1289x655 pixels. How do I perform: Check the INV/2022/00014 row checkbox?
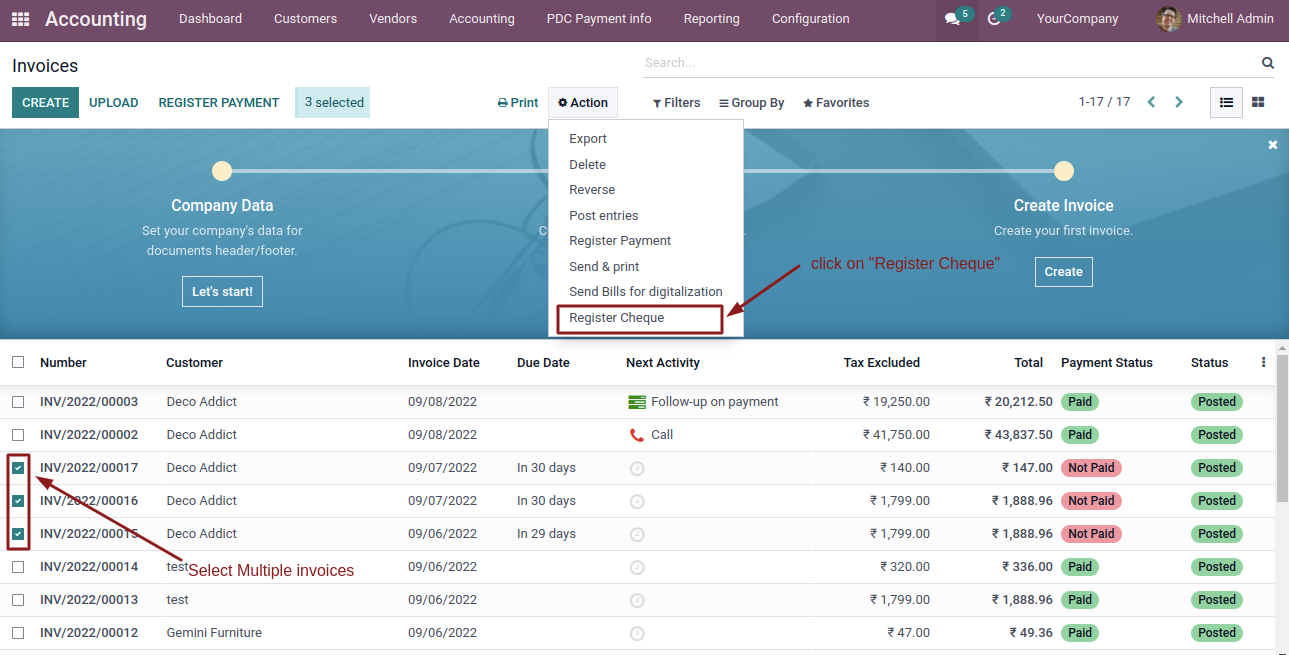pos(18,567)
